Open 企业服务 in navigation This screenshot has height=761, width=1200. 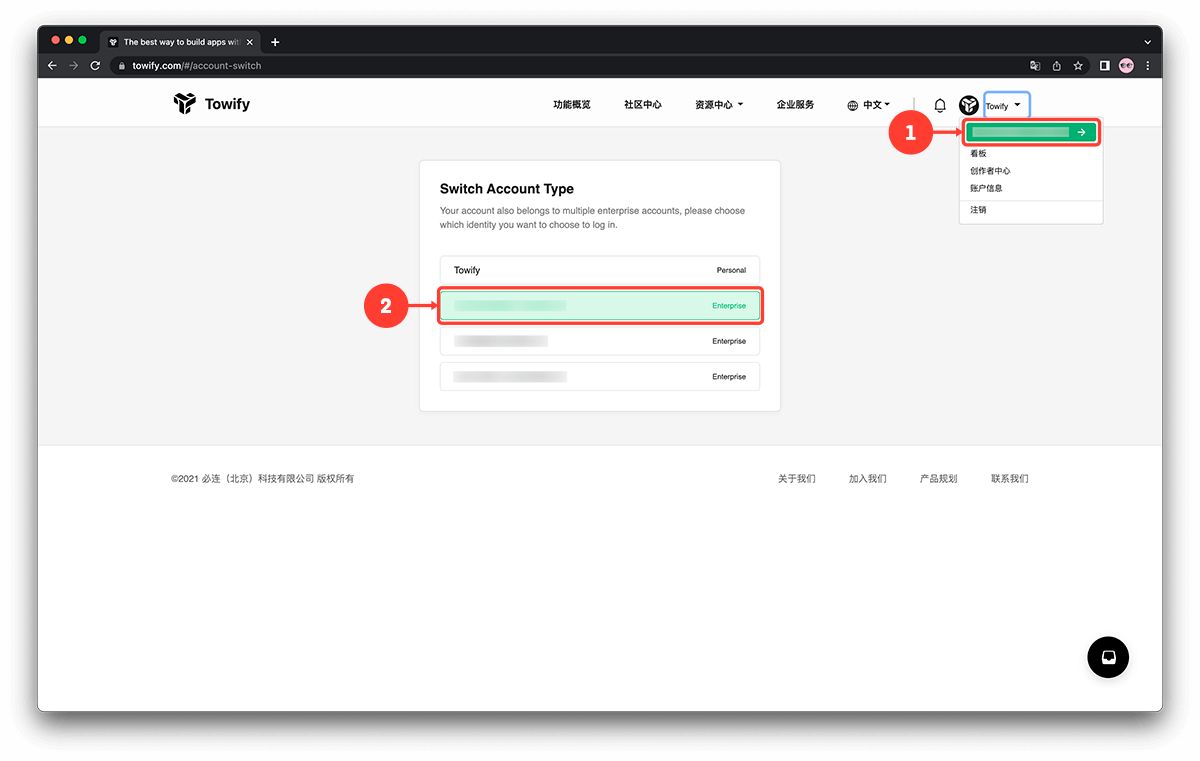tap(795, 105)
